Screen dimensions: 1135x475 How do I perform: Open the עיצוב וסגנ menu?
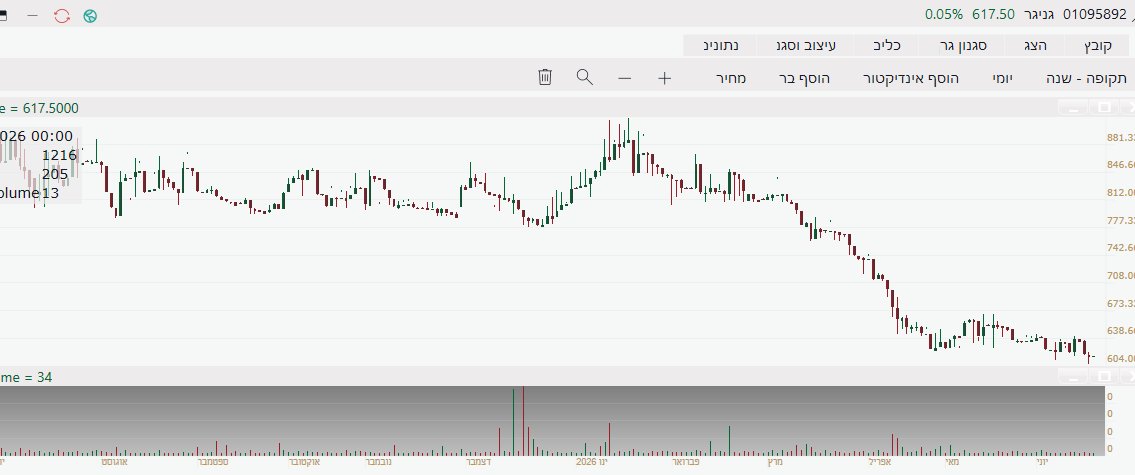(x=804, y=45)
